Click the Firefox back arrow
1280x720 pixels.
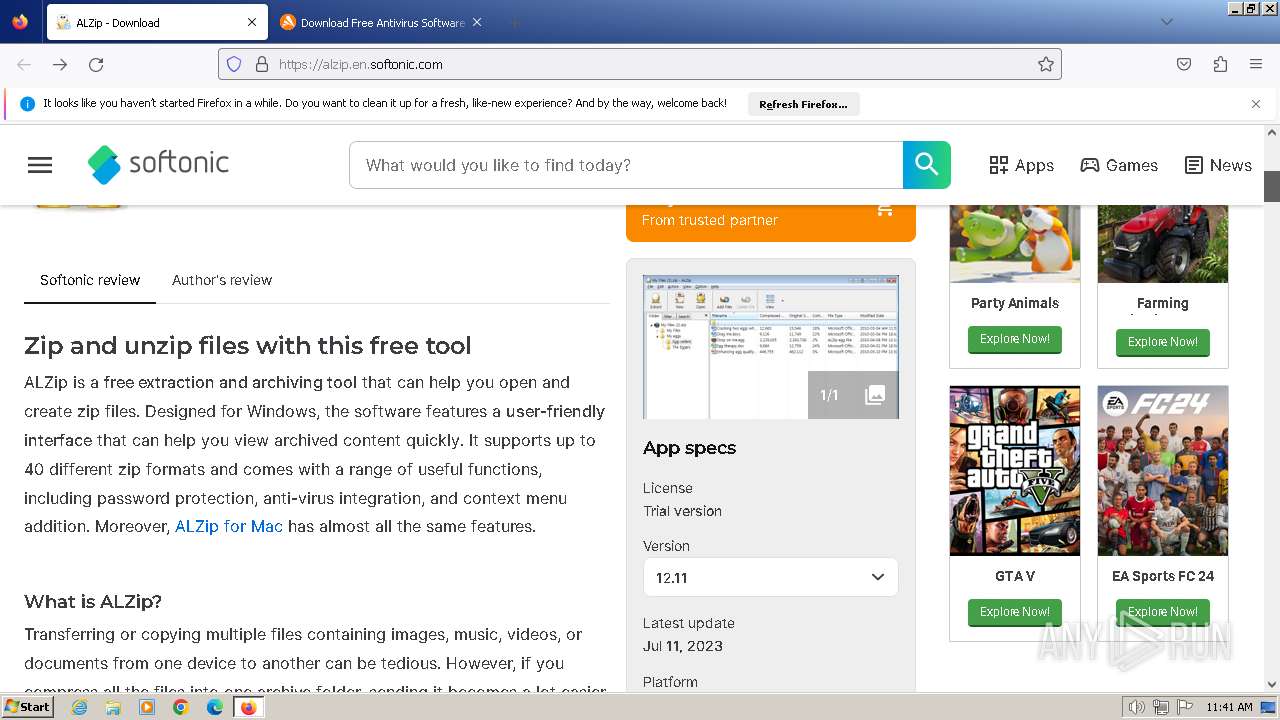point(24,64)
